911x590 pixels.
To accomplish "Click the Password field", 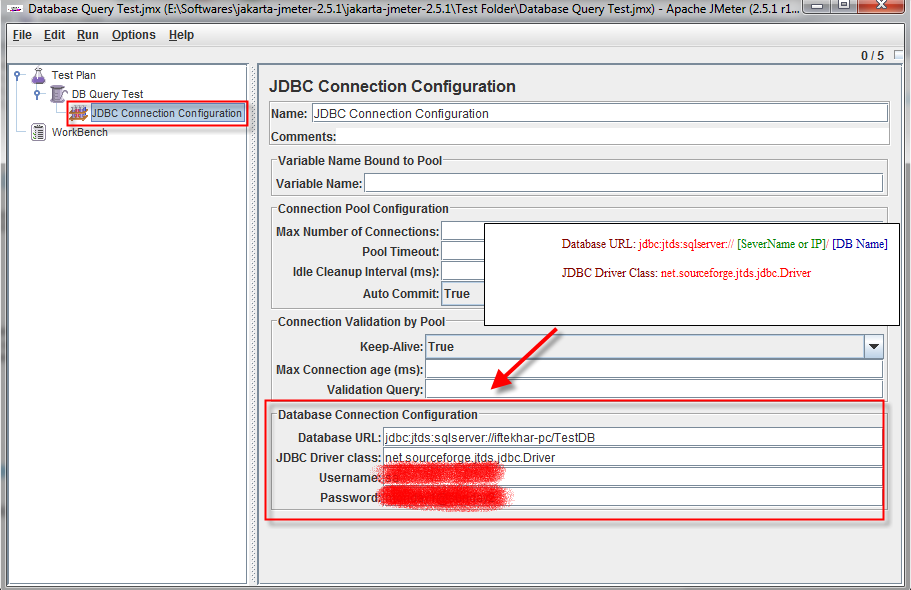I will [633, 498].
